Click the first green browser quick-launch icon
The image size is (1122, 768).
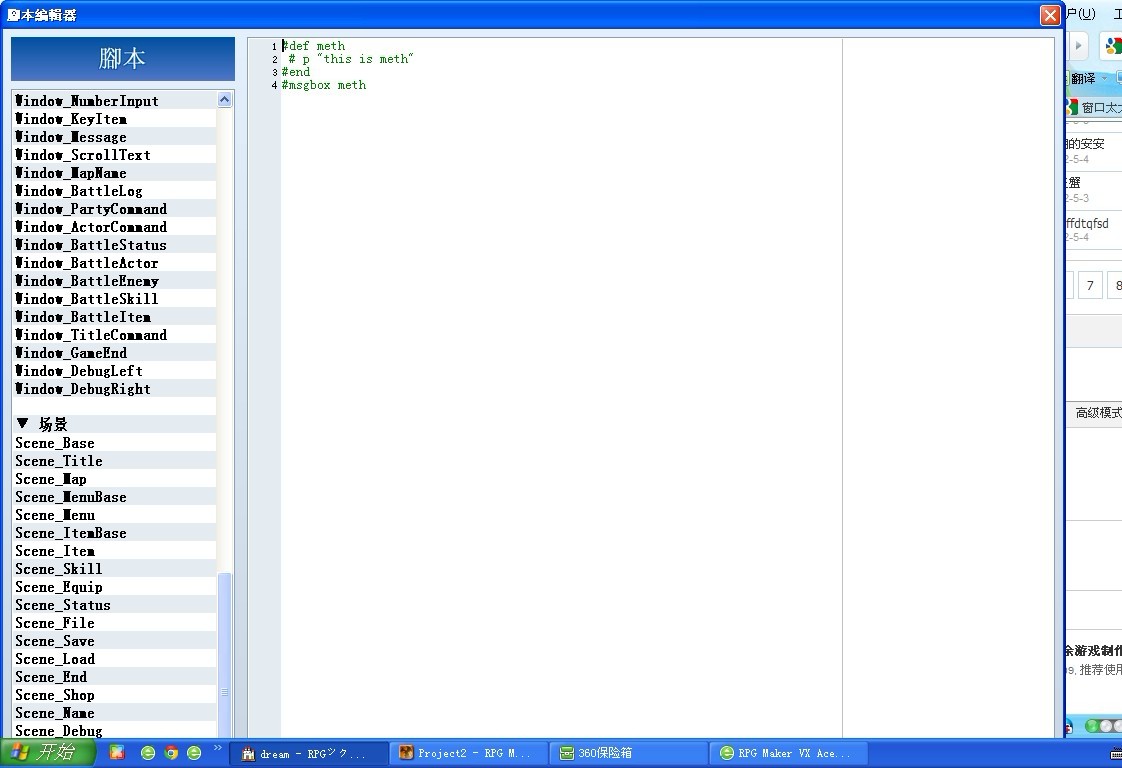point(148,752)
